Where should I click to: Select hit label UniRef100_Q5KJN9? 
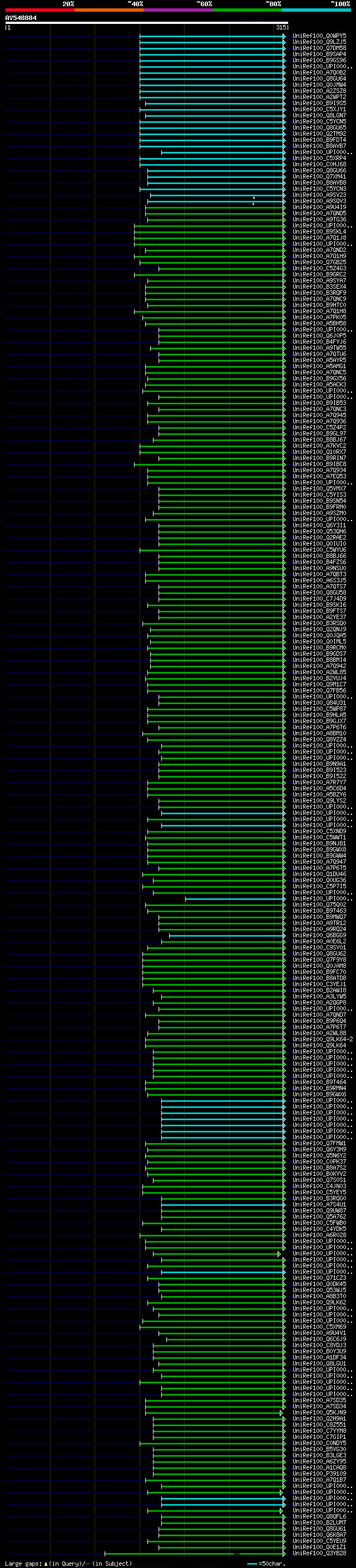click(x=319, y=1412)
